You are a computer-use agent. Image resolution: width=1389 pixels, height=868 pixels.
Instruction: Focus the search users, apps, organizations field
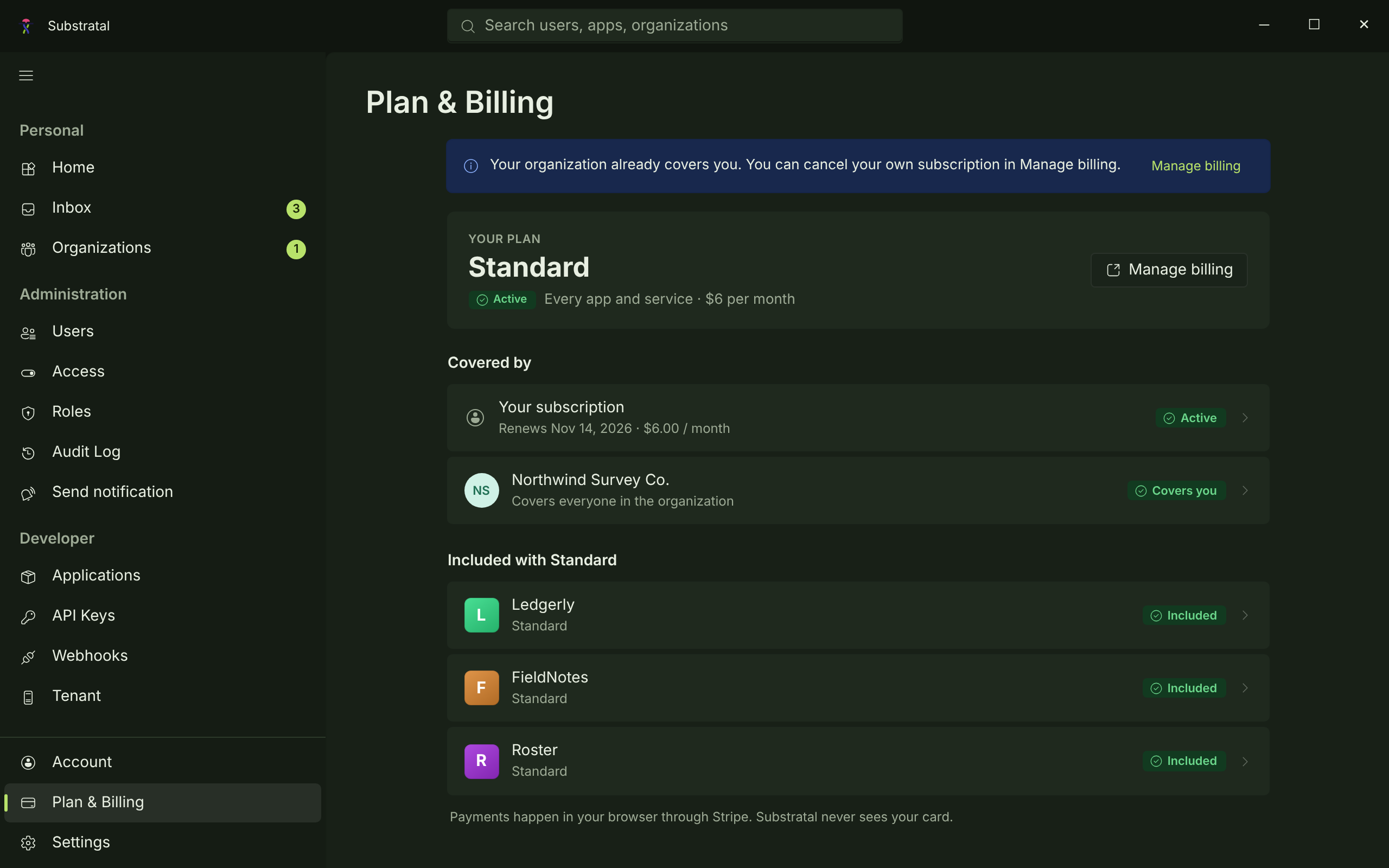click(x=674, y=25)
